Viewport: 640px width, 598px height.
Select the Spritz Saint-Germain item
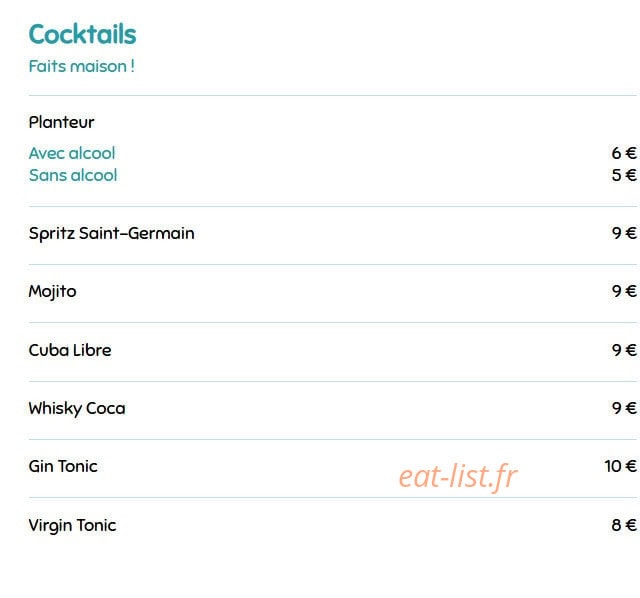(x=111, y=233)
